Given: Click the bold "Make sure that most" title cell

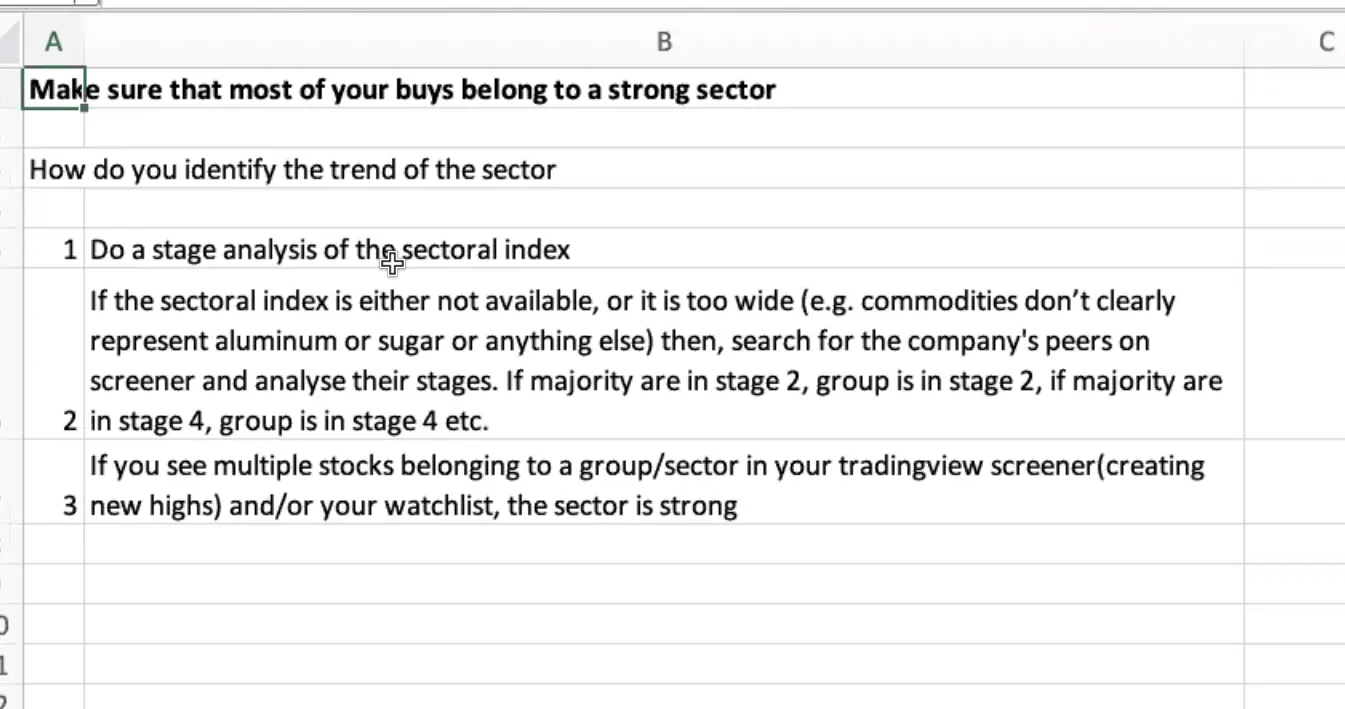Looking at the screenshot, I should 53,90.
